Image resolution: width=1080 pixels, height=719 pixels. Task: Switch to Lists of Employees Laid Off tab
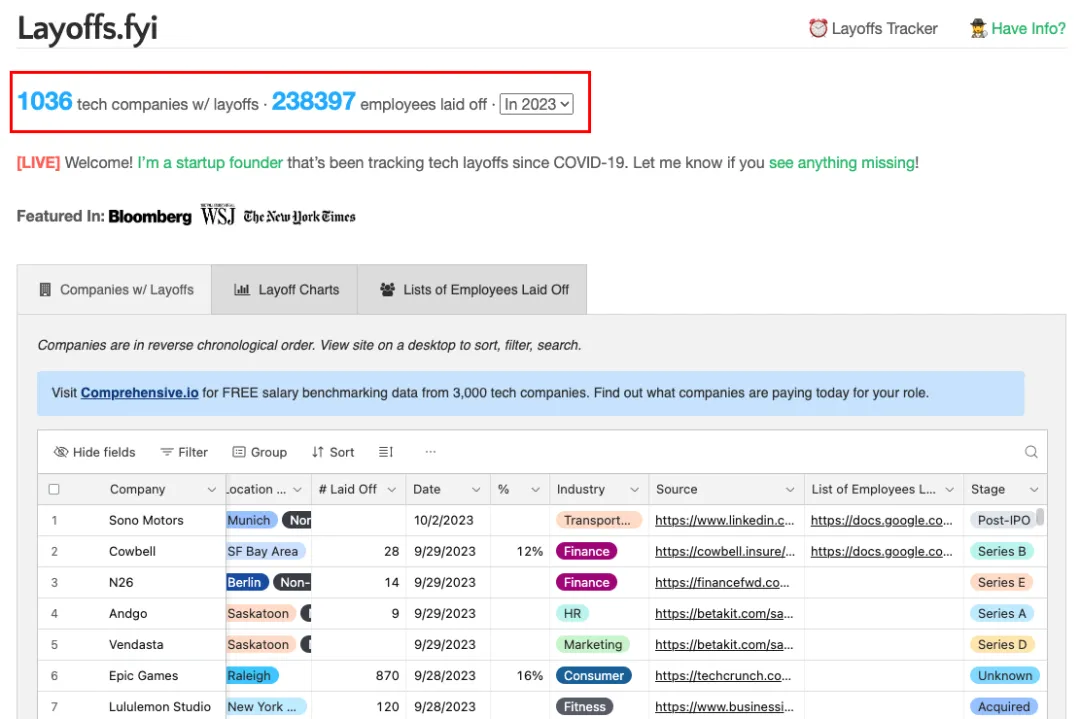point(473,290)
